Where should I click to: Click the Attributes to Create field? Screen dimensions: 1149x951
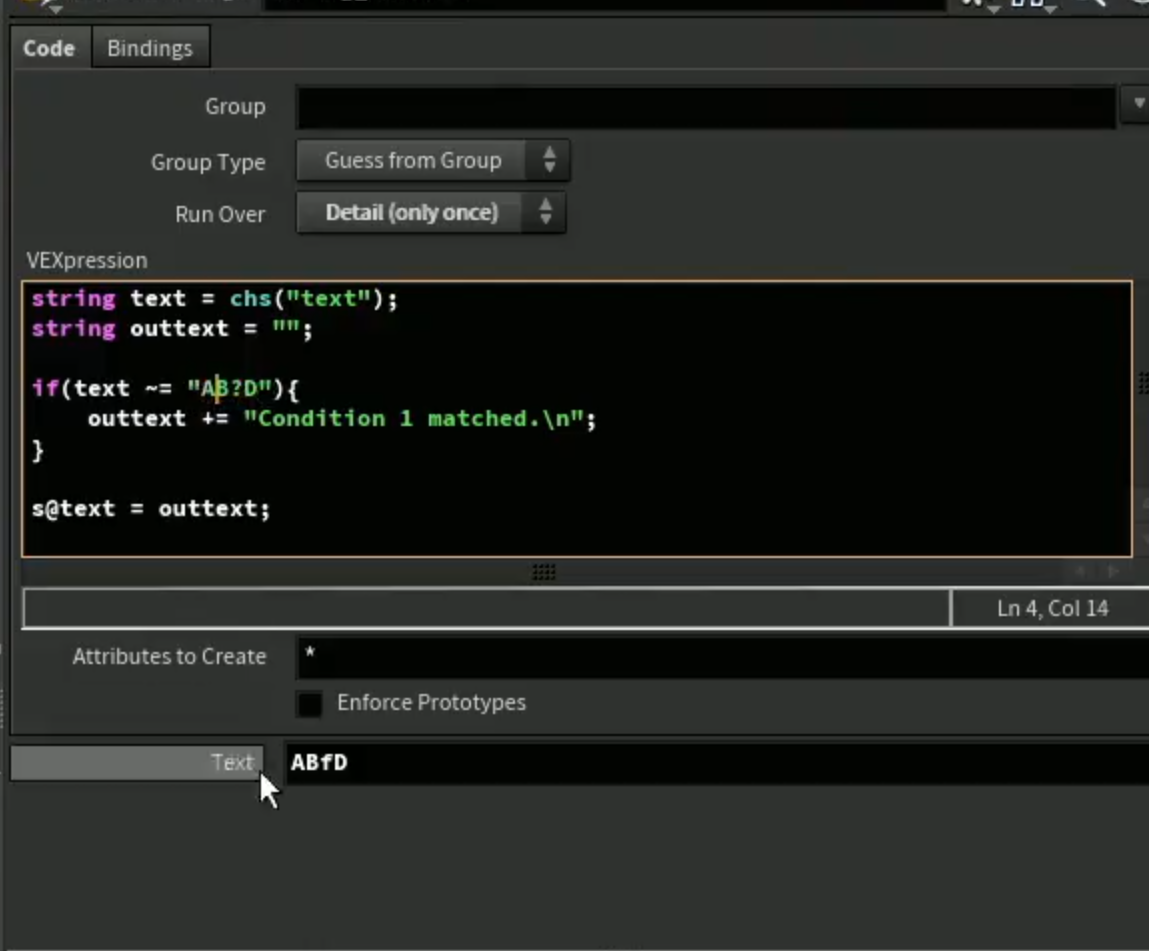723,657
